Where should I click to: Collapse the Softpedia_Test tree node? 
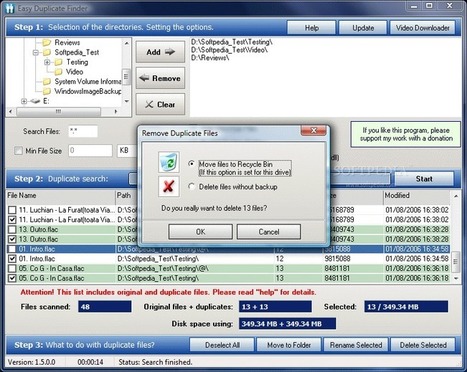click(x=36, y=52)
